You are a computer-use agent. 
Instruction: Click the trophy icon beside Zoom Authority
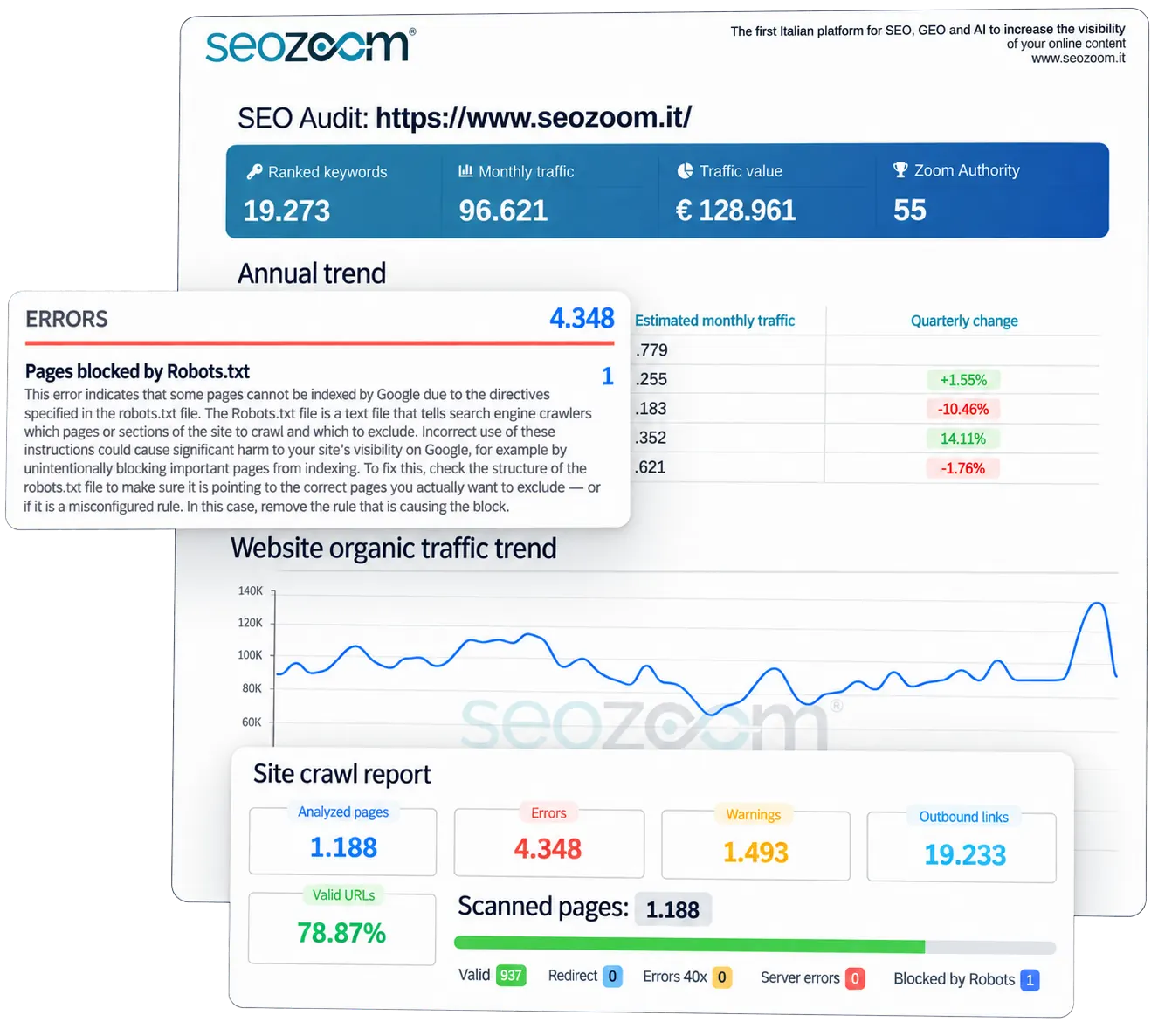(x=900, y=169)
